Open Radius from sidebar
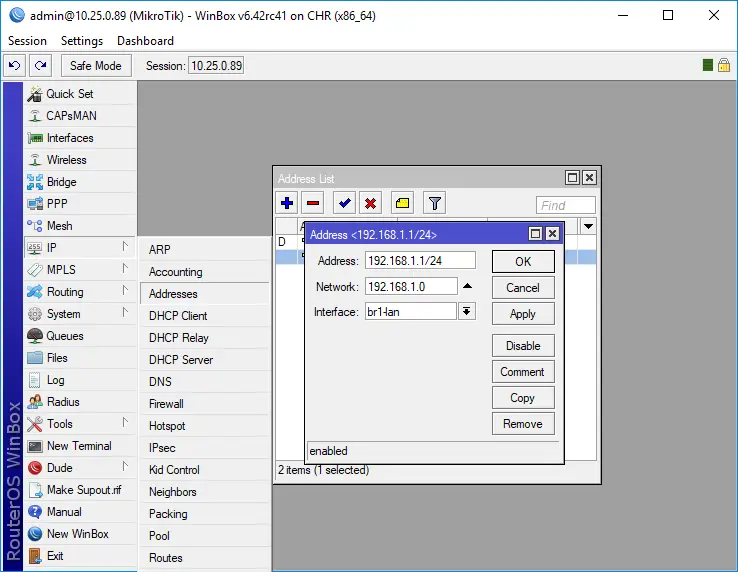The height and width of the screenshot is (572, 738). coord(80,402)
